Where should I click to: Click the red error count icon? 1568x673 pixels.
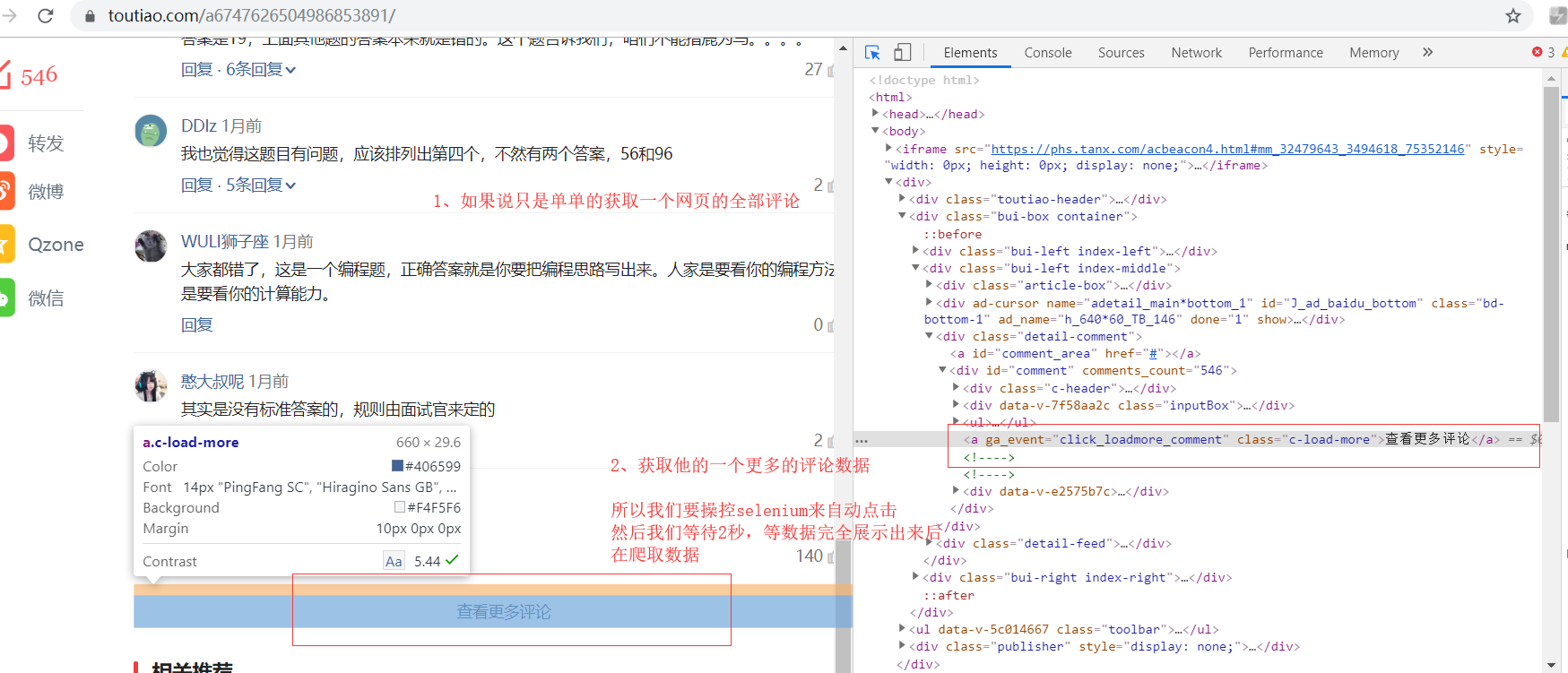click(x=1537, y=52)
